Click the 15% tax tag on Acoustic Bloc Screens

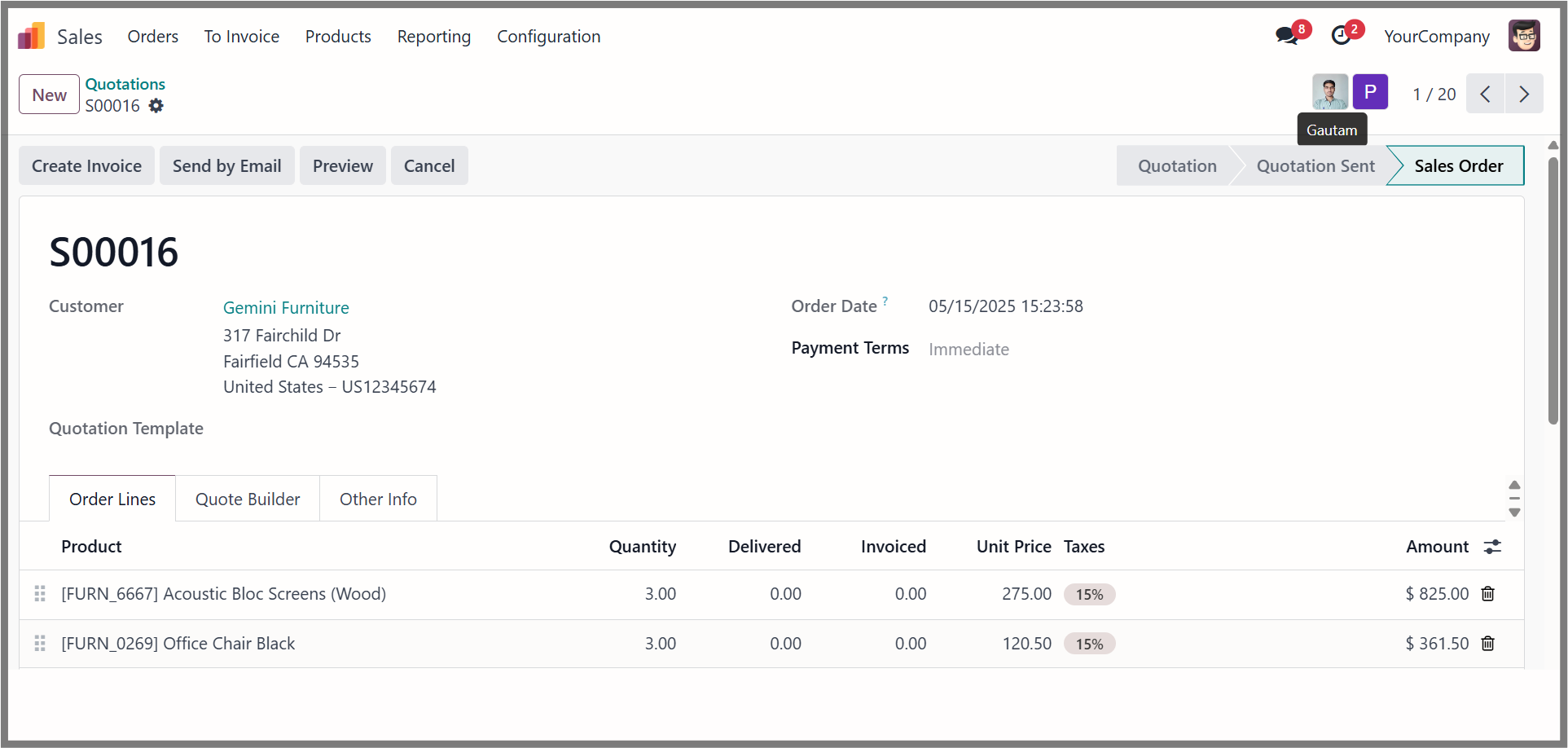pos(1089,594)
